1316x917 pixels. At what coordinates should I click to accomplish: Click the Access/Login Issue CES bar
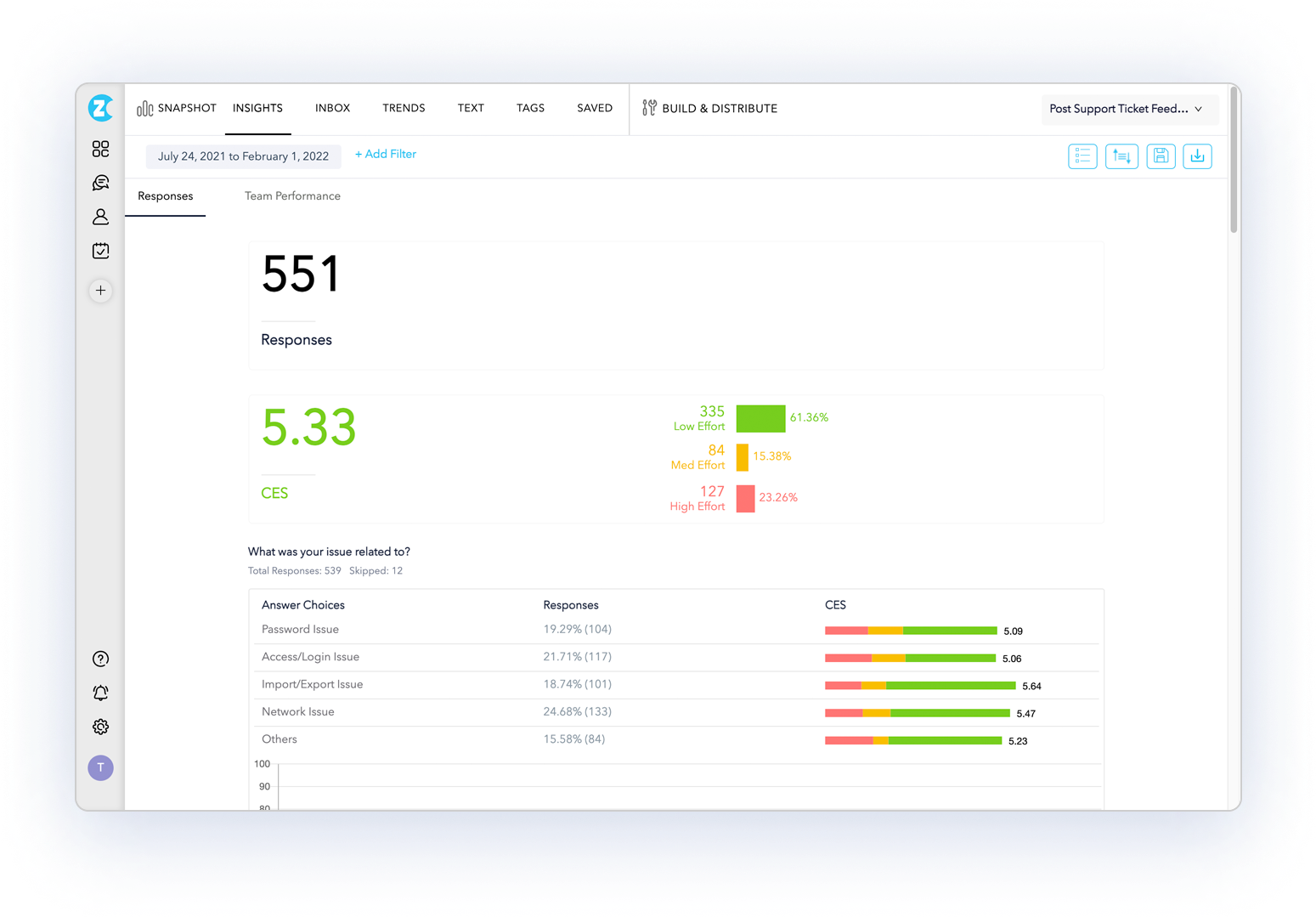tap(910, 658)
